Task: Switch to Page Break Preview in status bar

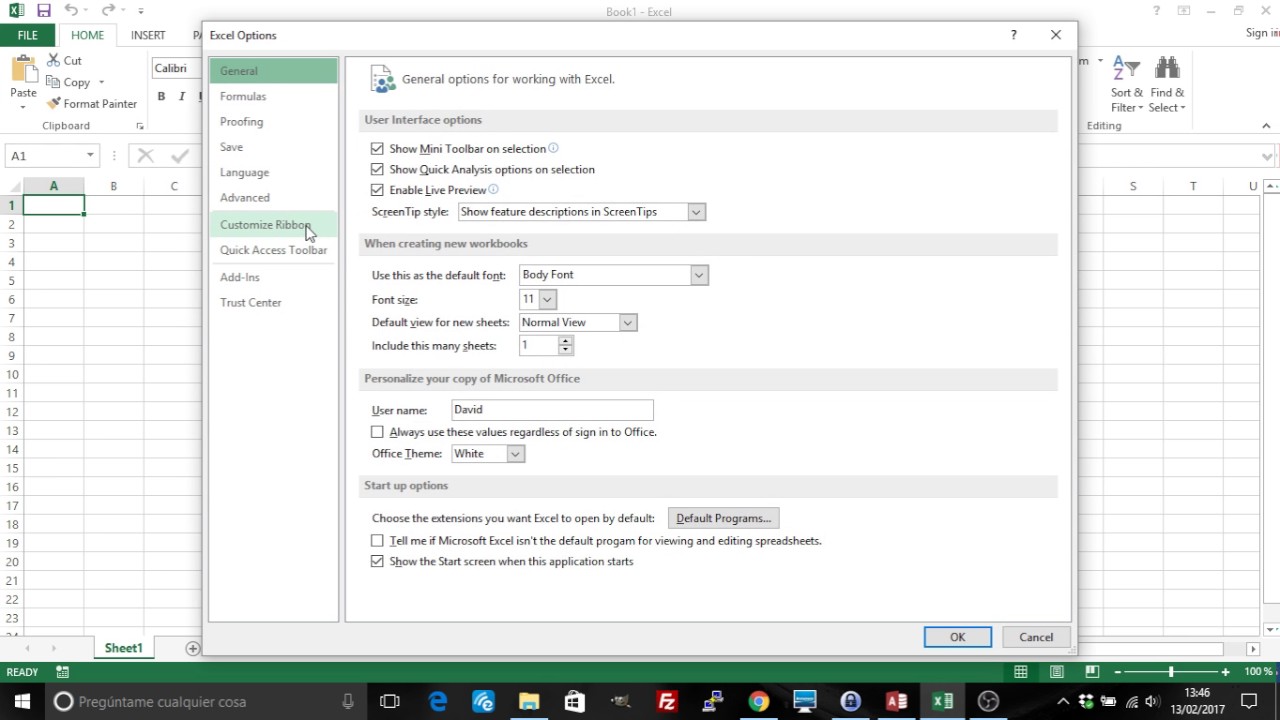Action: (x=1093, y=672)
